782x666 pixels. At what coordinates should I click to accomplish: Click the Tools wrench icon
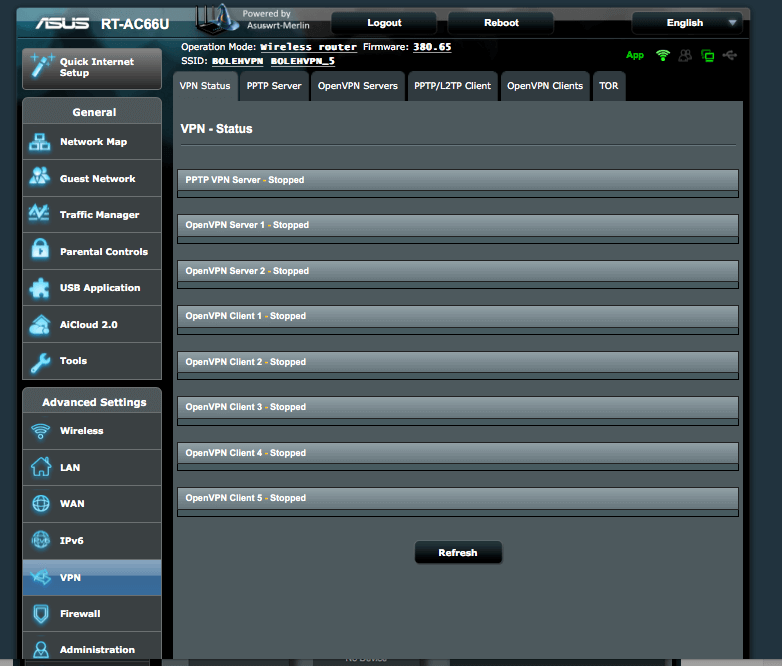pyautogui.click(x=40, y=363)
